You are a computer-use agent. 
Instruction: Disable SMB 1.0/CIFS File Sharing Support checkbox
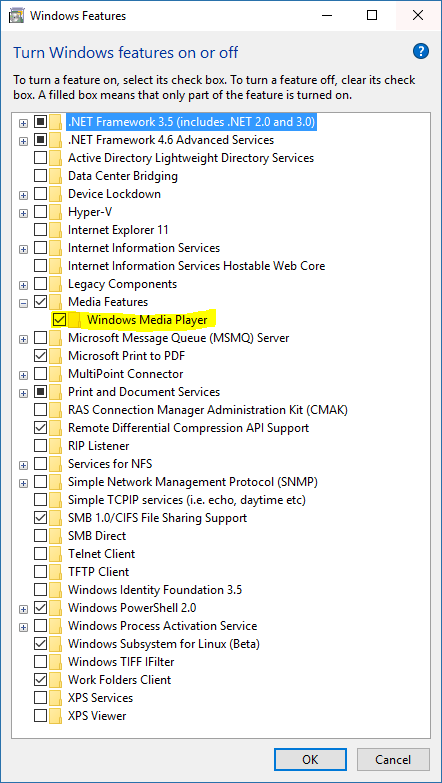[40, 518]
